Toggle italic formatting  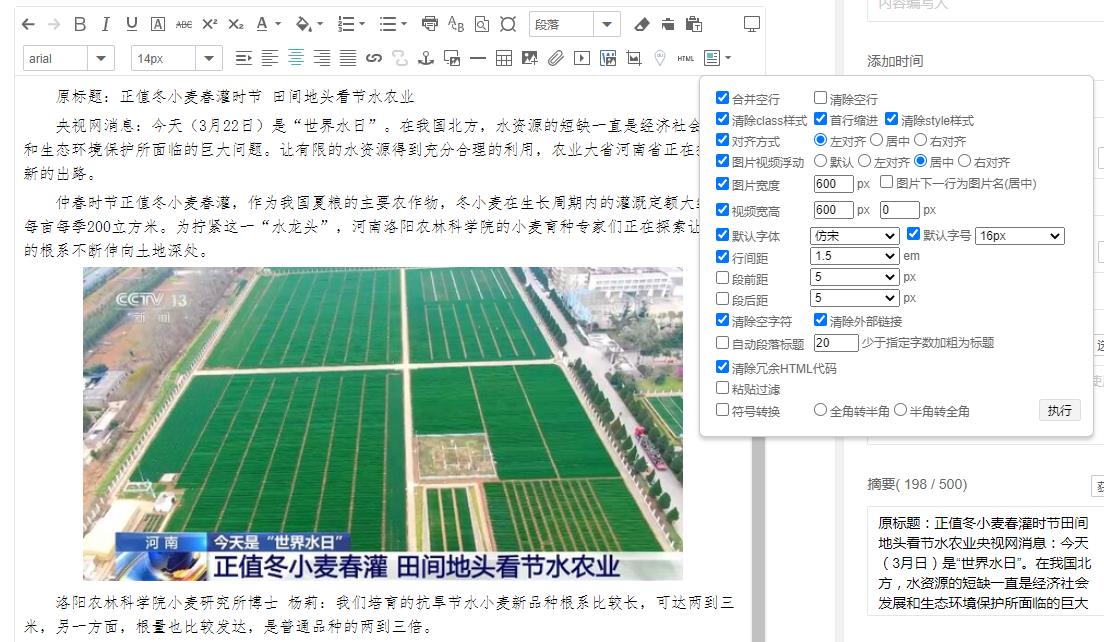click(106, 25)
